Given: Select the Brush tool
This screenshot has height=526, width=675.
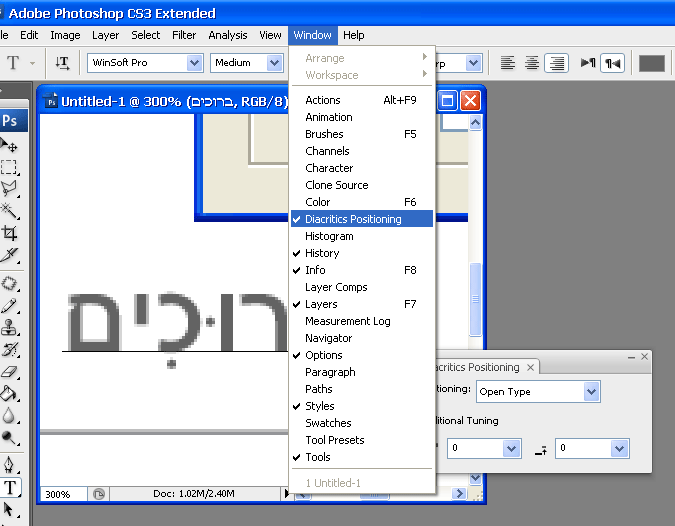Looking at the screenshot, I should 9,306.
